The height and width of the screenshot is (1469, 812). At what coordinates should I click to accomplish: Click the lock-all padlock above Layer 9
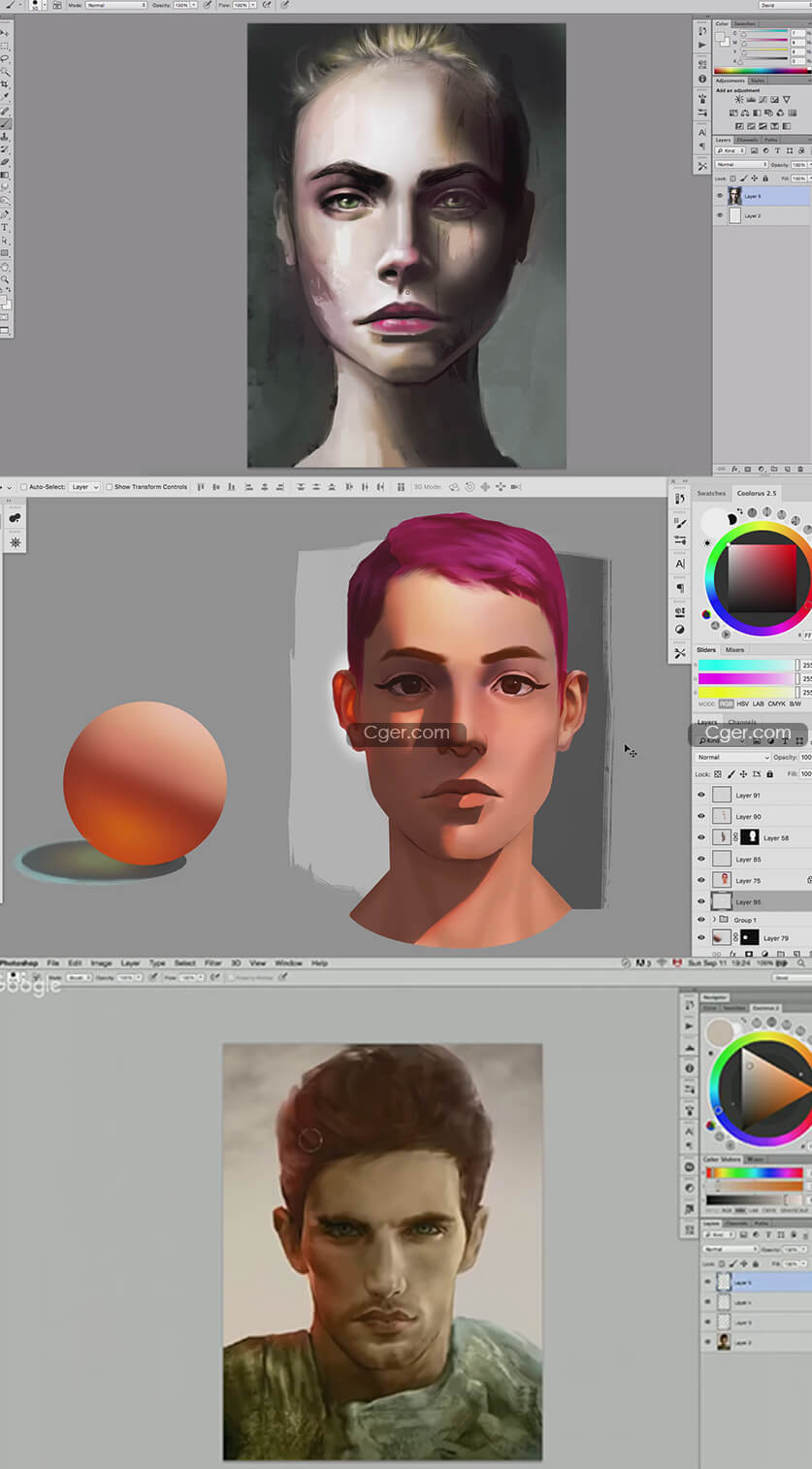[x=765, y=179]
